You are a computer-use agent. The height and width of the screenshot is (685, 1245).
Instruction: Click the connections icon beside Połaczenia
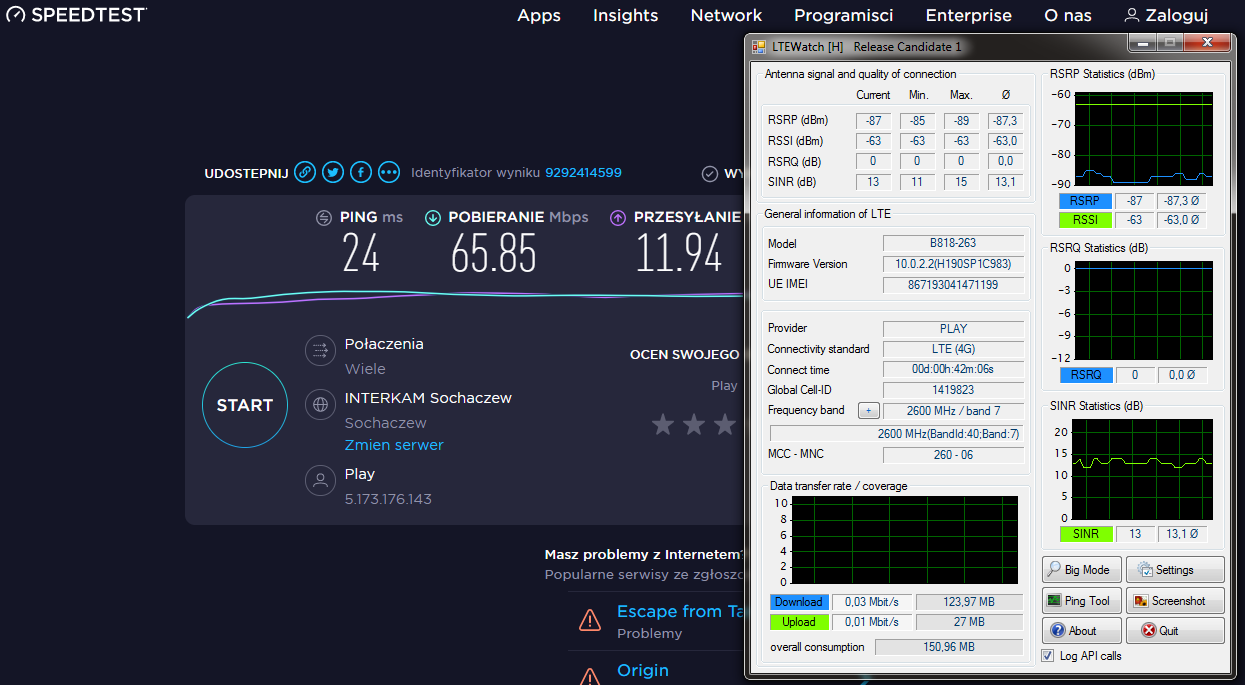pos(320,351)
